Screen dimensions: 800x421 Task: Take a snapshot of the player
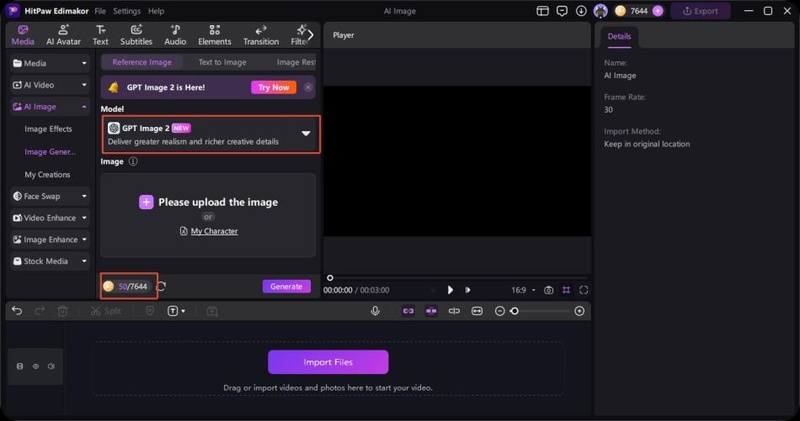(548, 290)
